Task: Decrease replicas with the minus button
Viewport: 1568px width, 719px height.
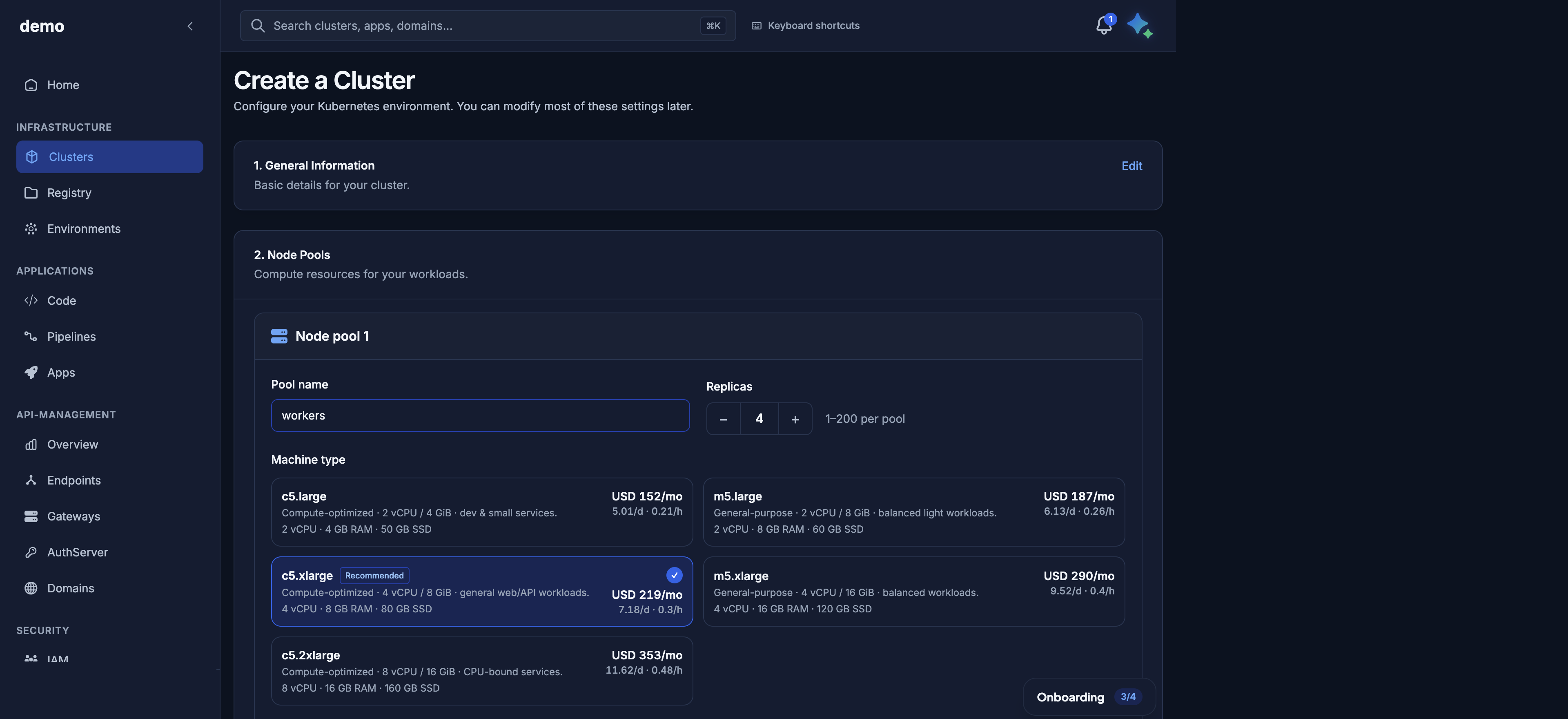Action: [x=723, y=419]
